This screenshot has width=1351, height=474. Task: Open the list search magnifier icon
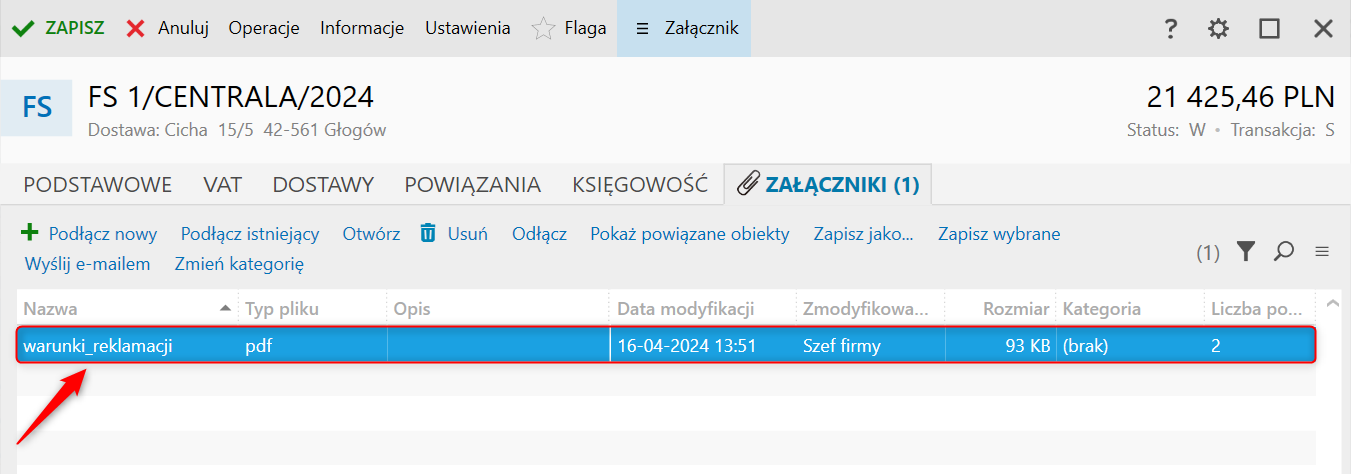(x=1284, y=252)
